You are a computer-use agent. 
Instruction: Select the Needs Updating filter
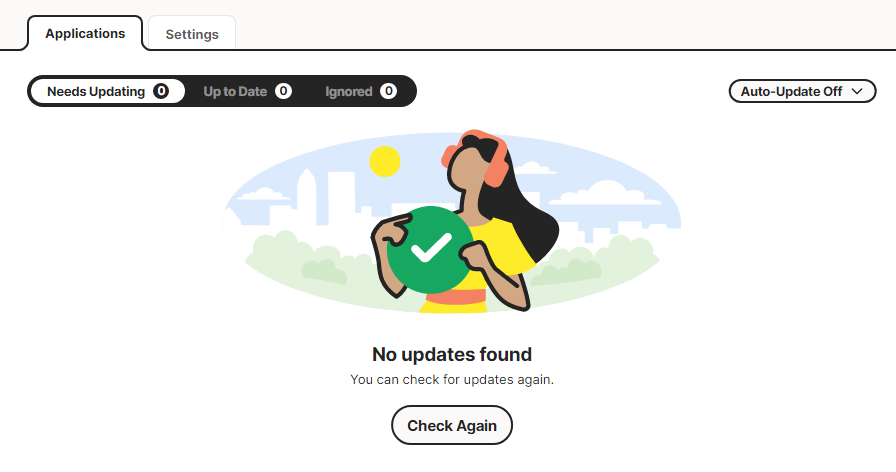tap(96, 91)
